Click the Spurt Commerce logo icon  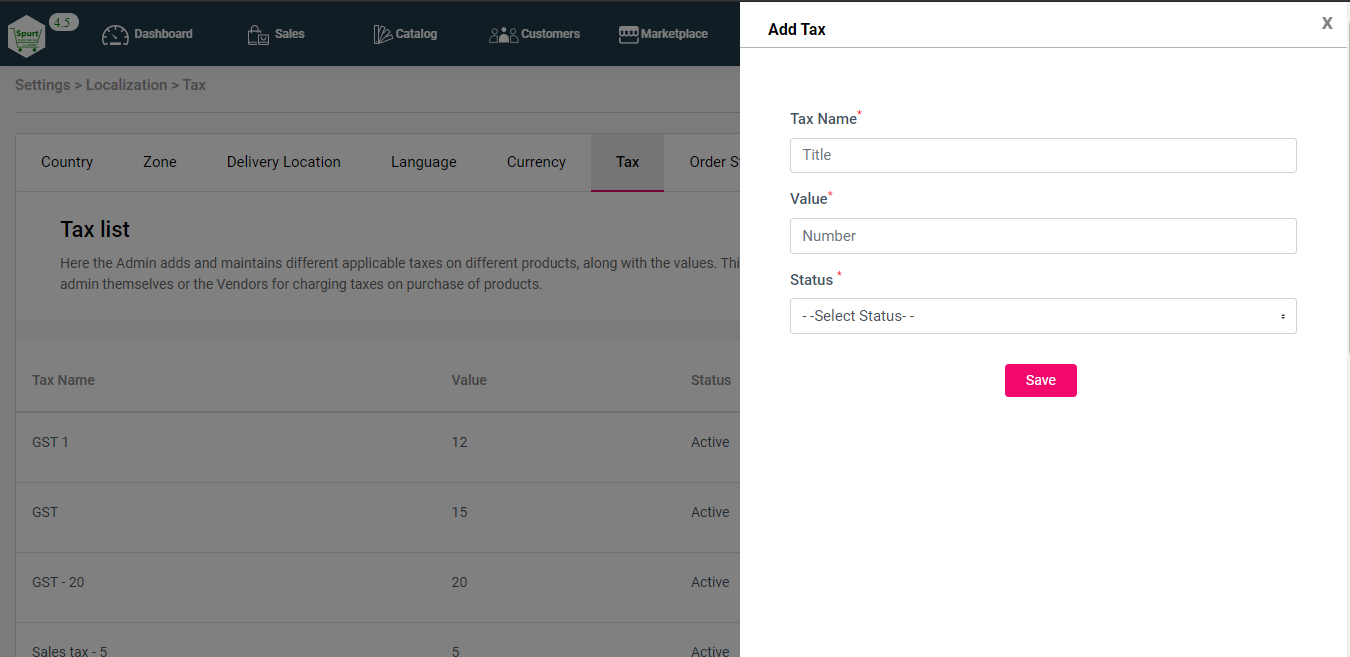[26, 36]
